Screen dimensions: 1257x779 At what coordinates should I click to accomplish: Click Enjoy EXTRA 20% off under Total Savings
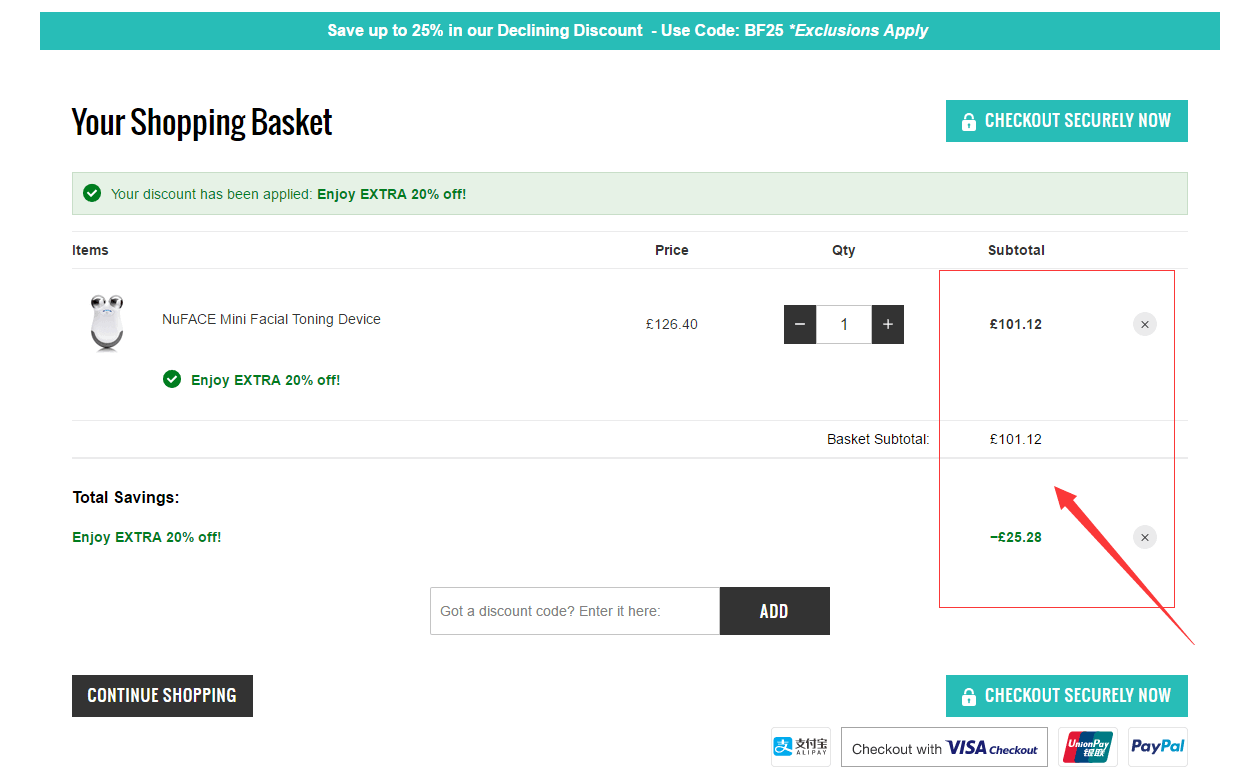[146, 537]
